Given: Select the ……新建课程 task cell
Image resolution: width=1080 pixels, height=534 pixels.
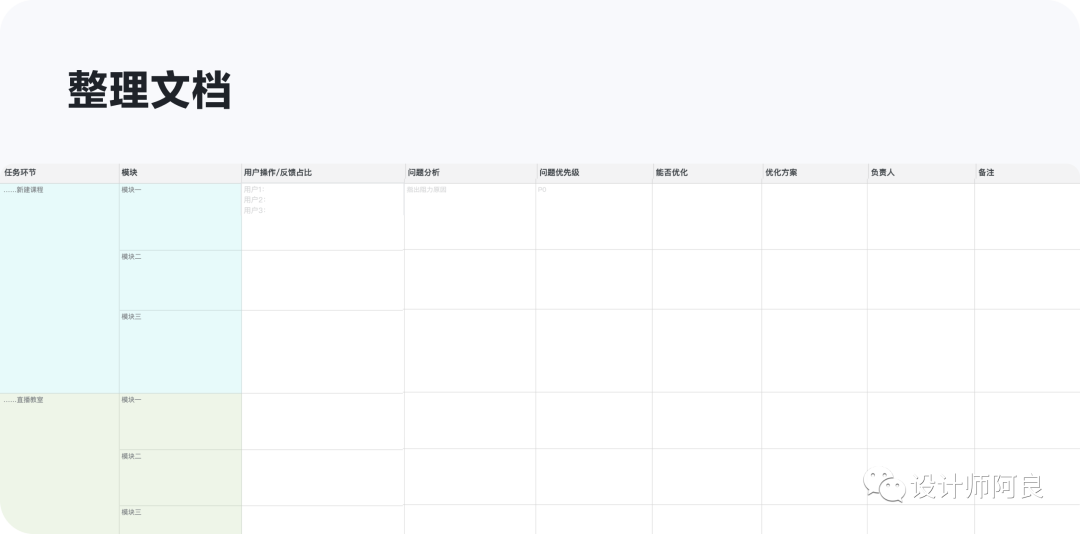Looking at the screenshot, I should [59, 288].
